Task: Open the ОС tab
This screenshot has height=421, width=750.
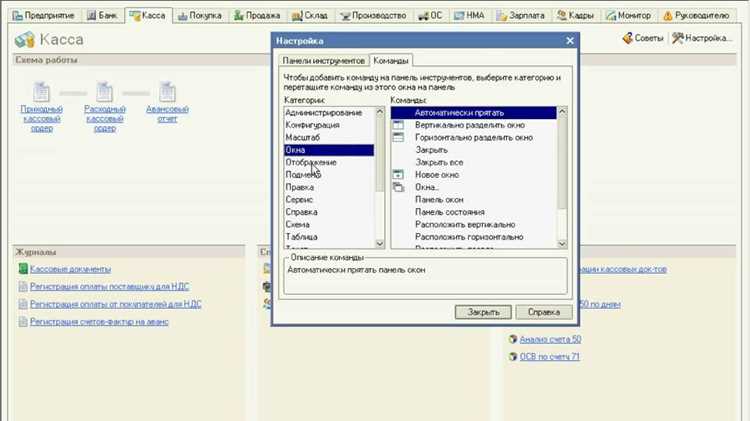Action: tap(430, 15)
